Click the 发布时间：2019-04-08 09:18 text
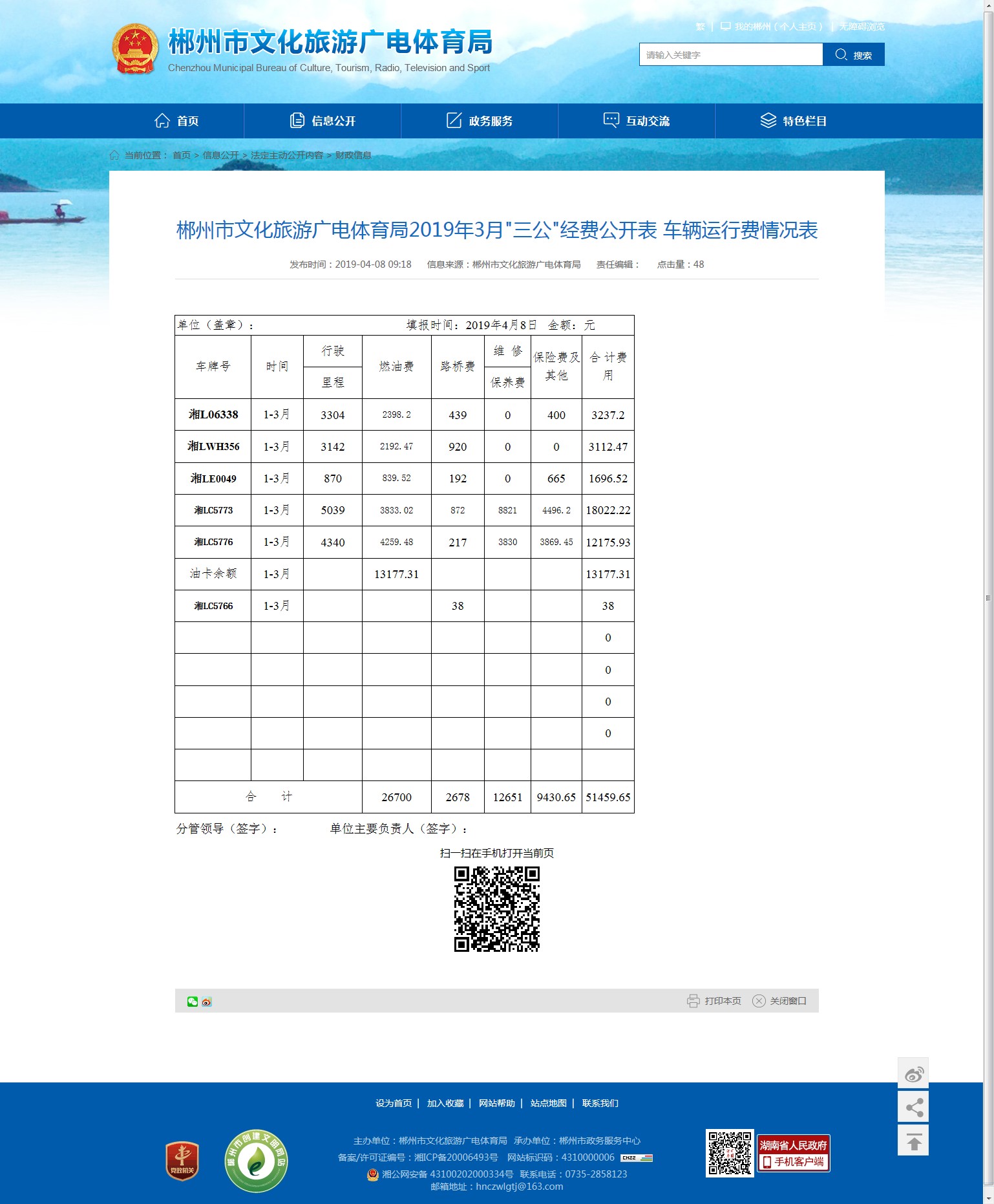 pos(350,264)
